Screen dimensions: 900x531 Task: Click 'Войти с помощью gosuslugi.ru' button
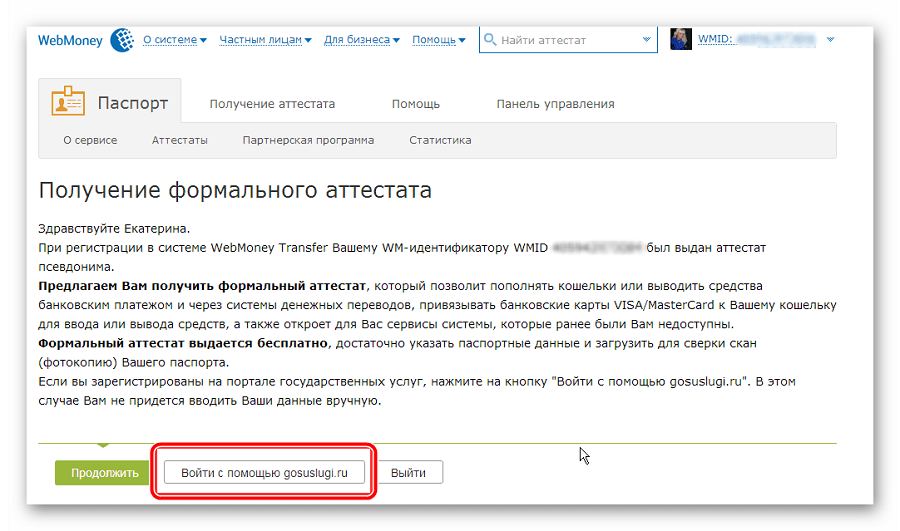tap(265, 473)
